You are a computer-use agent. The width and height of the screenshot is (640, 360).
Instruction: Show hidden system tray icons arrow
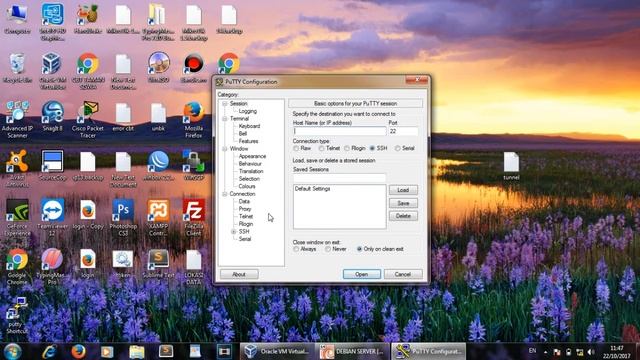coord(545,352)
